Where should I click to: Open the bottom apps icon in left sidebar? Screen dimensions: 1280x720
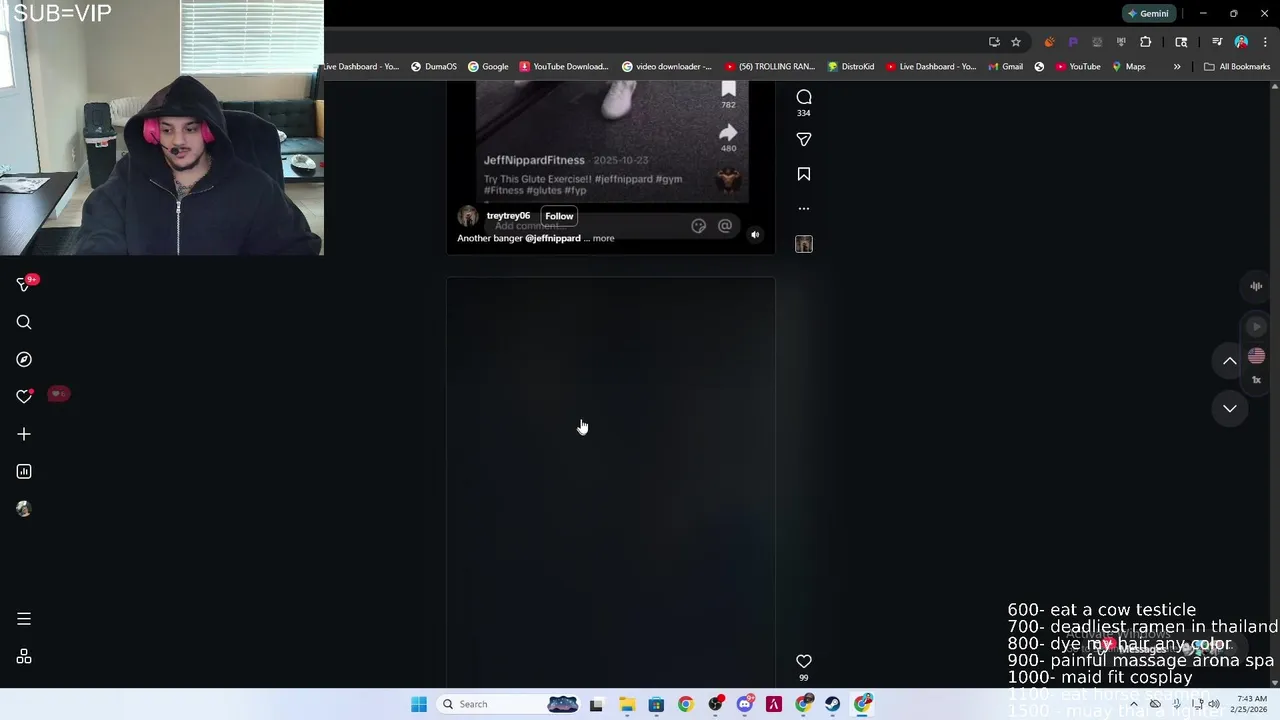point(24,657)
